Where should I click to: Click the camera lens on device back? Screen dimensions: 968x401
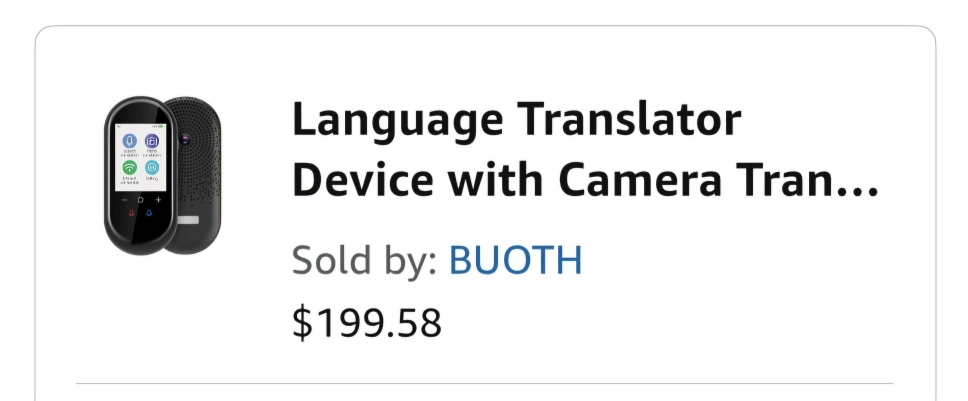coord(185,140)
